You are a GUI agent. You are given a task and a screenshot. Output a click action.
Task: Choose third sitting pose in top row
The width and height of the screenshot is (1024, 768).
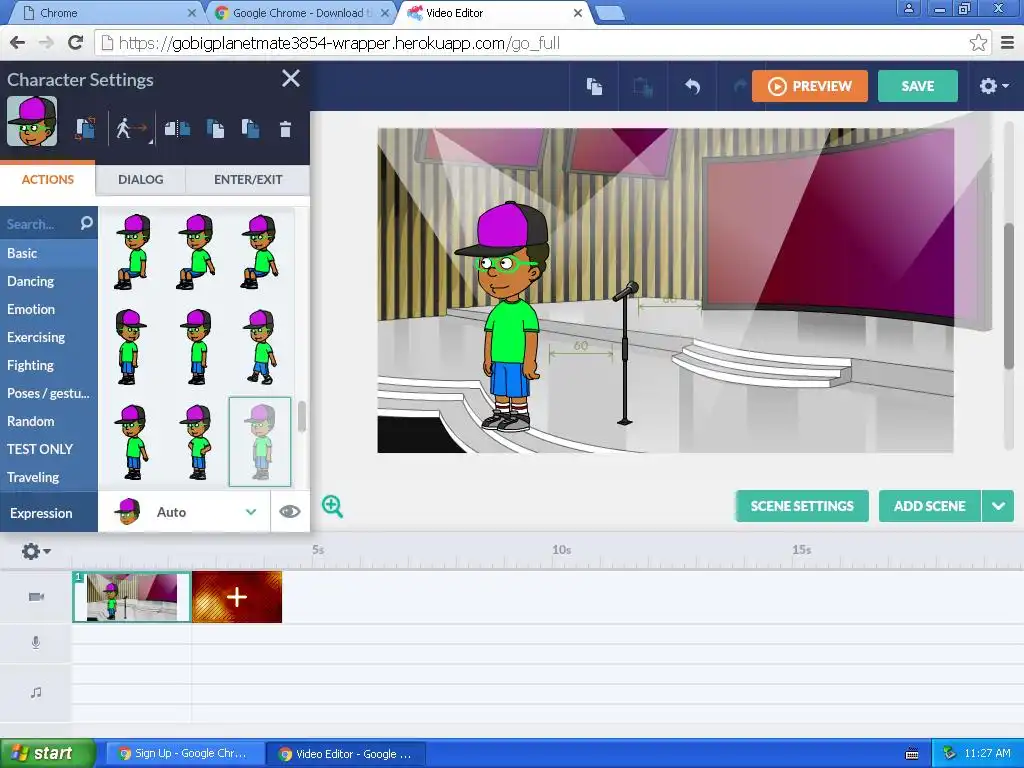tap(260, 251)
